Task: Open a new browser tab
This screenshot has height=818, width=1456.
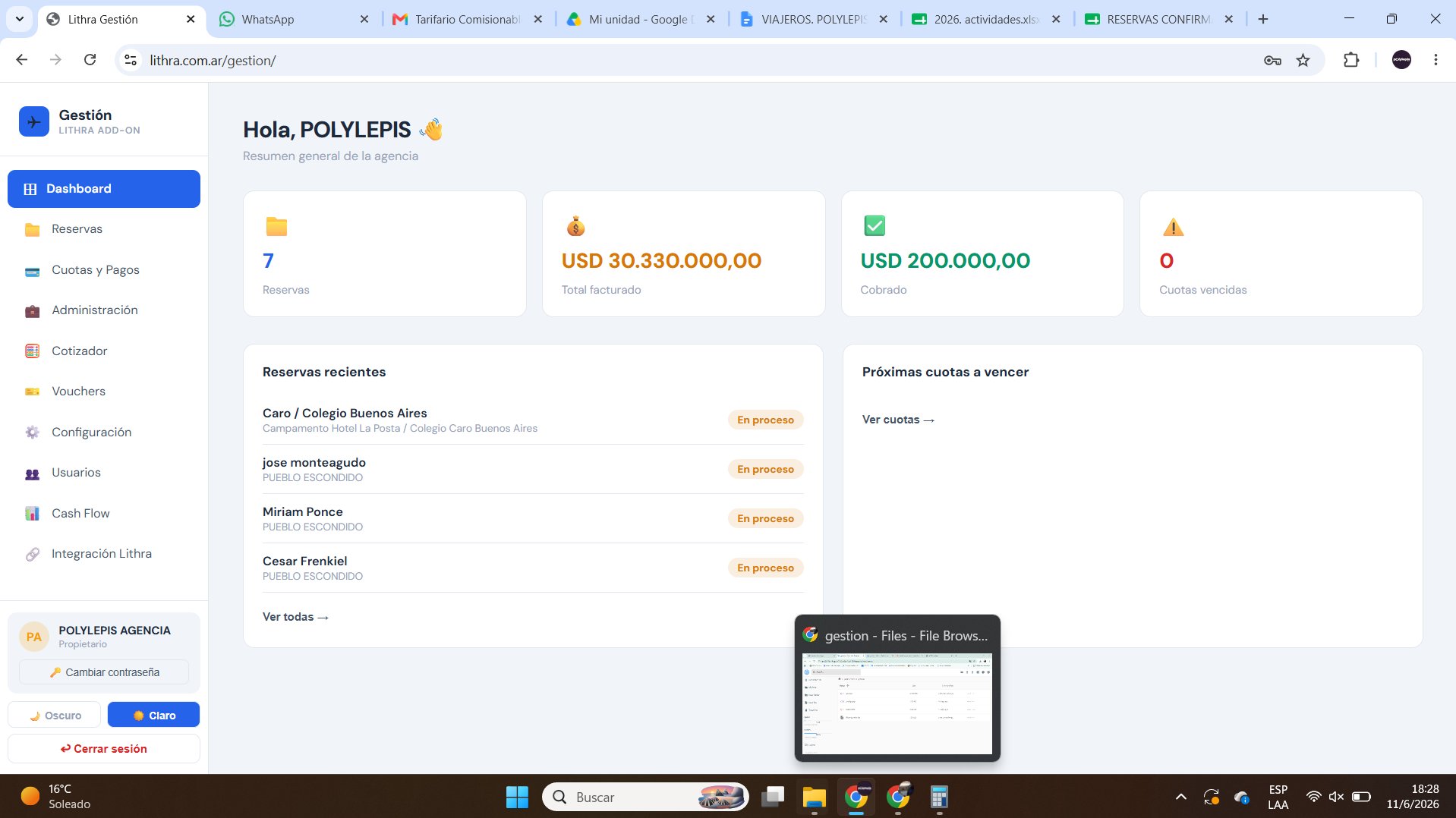Action: click(1263, 19)
